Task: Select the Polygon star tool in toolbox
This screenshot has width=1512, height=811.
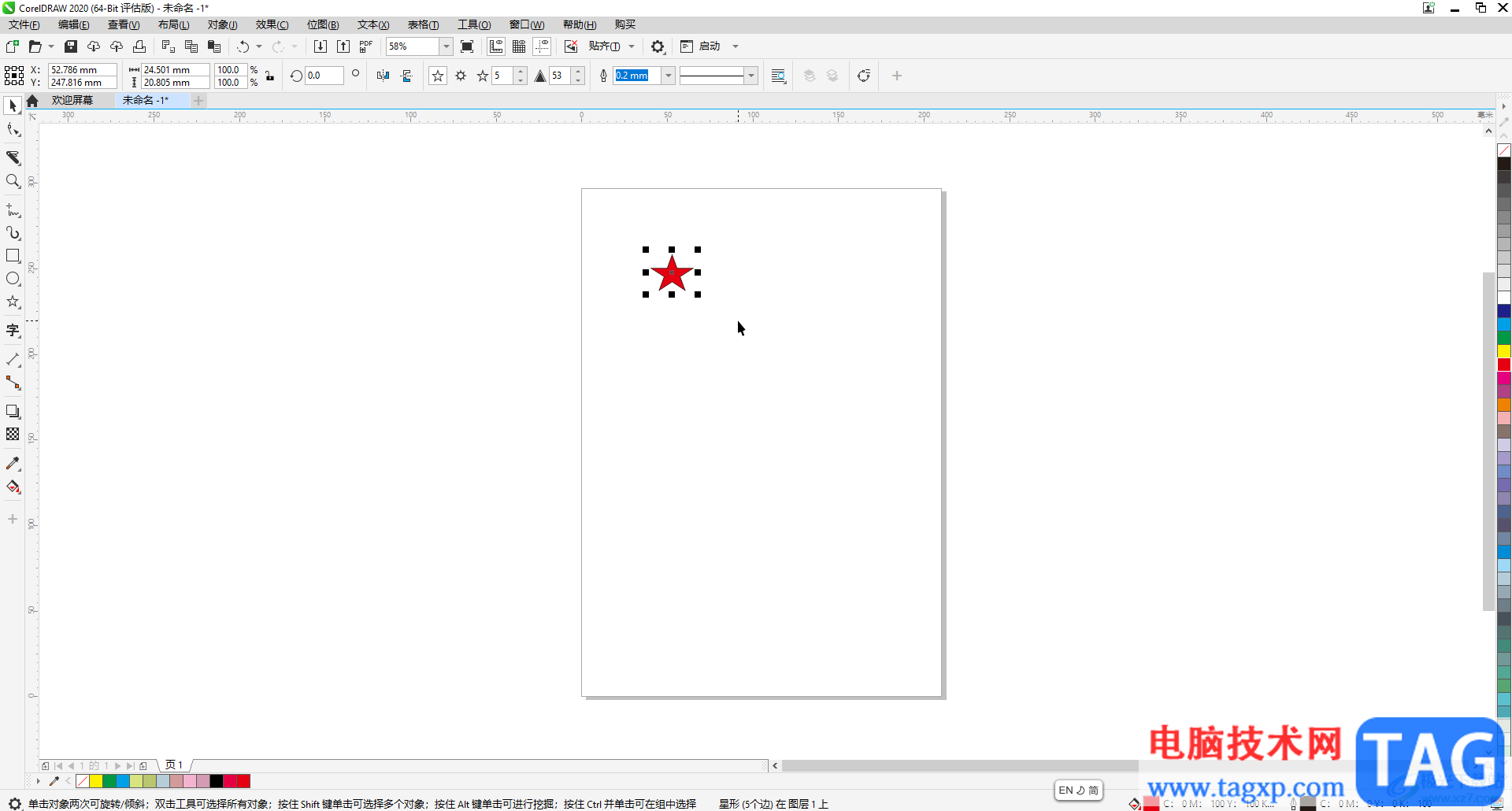Action: click(x=13, y=302)
